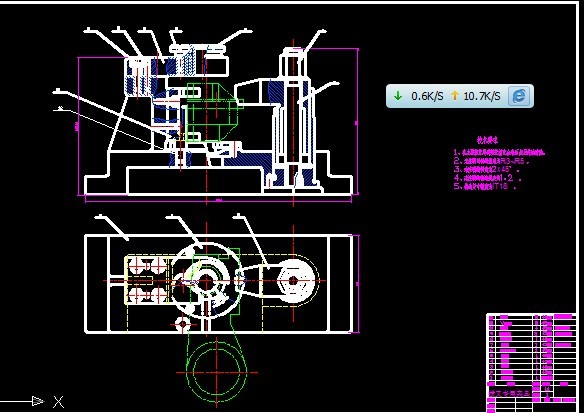
Task: Select note 5 mentioning IT18
Action: click(x=485, y=186)
